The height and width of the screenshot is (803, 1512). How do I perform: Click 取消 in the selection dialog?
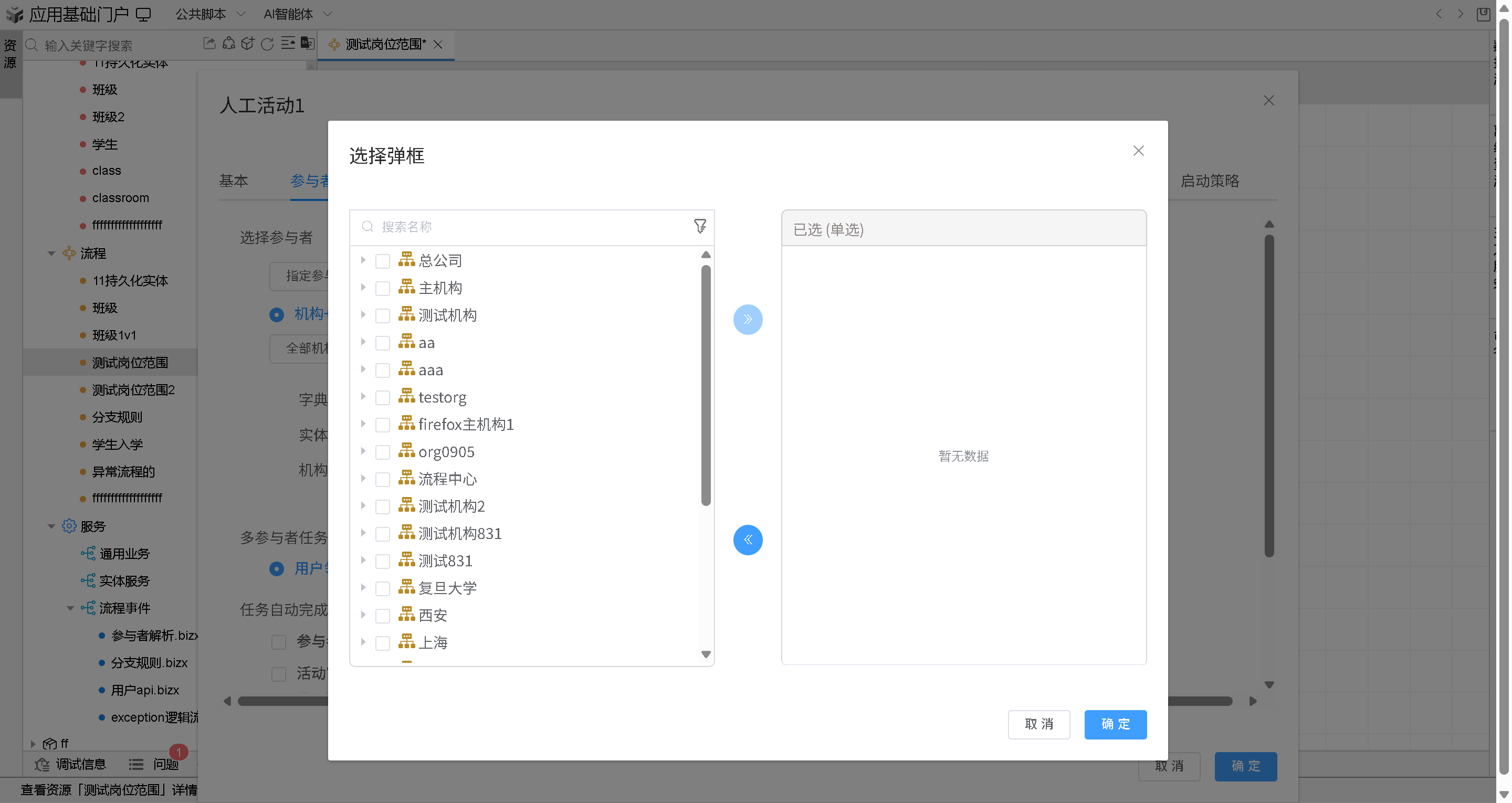1038,724
